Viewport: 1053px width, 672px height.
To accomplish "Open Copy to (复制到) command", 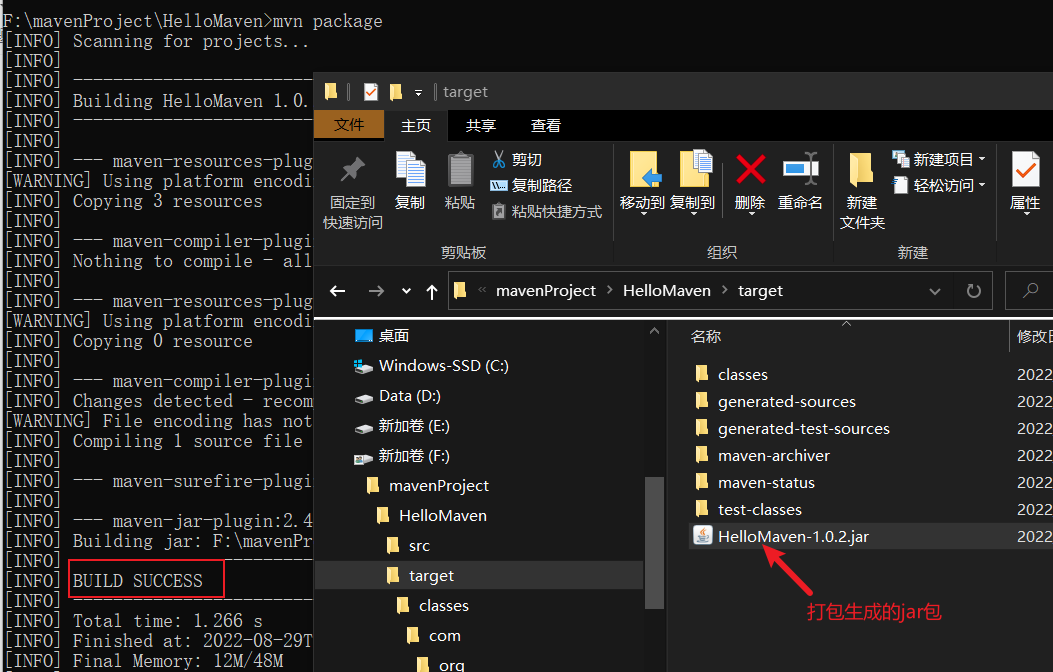I will click(x=692, y=181).
